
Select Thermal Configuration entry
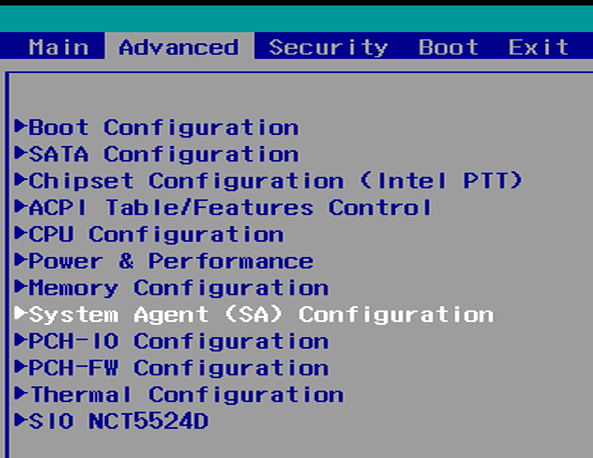pyautogui.click(x=186, y=395)
